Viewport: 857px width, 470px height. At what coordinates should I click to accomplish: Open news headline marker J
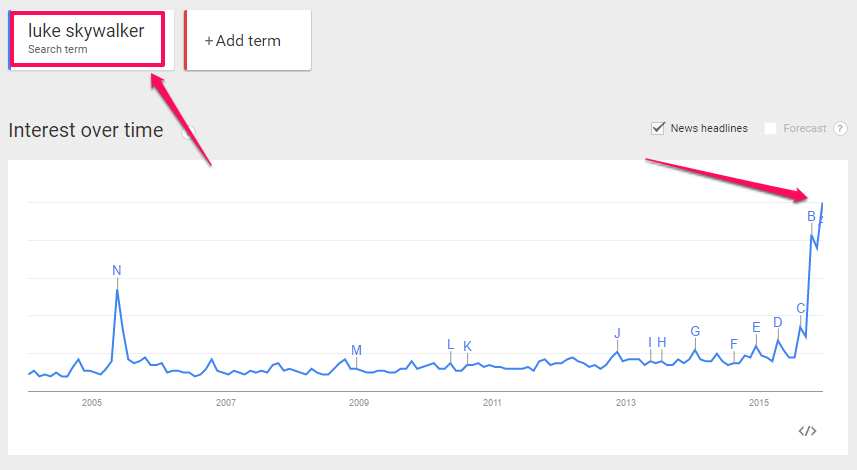(x=618, y=333)
